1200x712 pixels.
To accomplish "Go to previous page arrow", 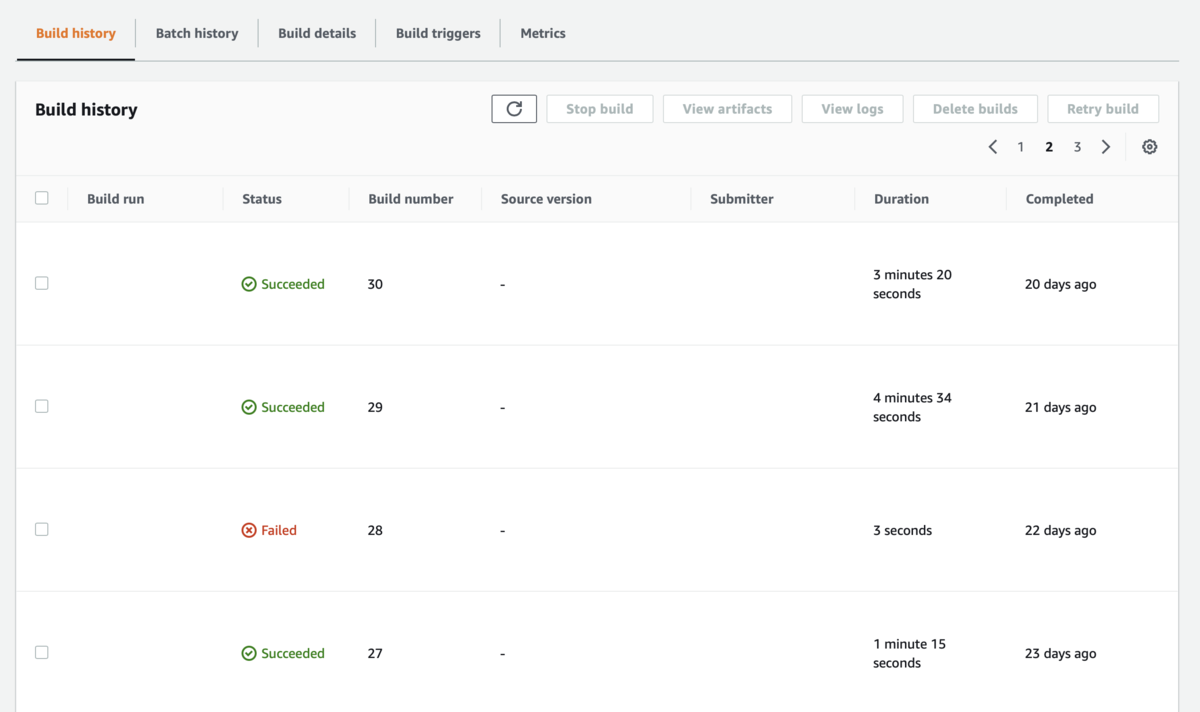I will pos(993,147).
